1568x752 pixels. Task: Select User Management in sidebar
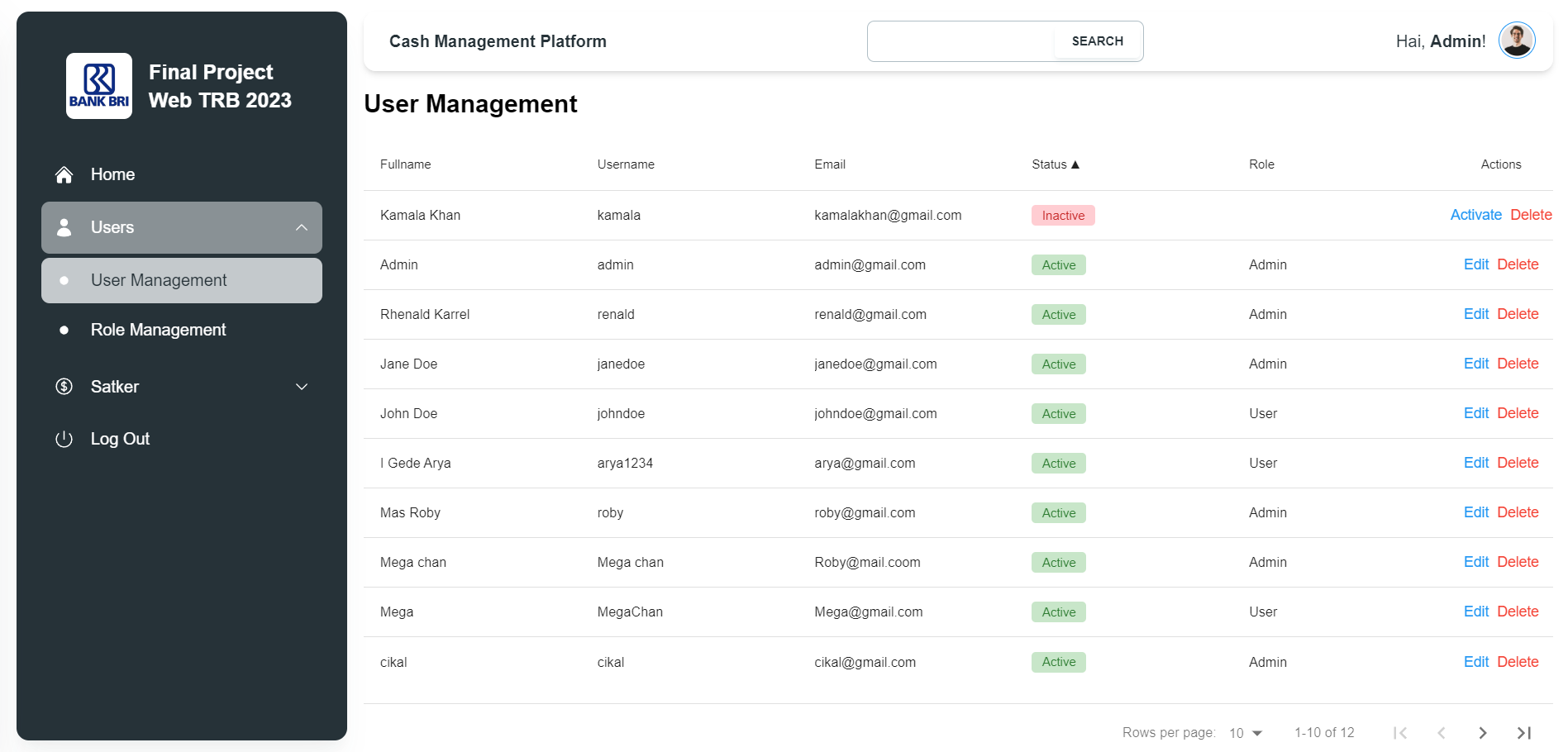158,280
